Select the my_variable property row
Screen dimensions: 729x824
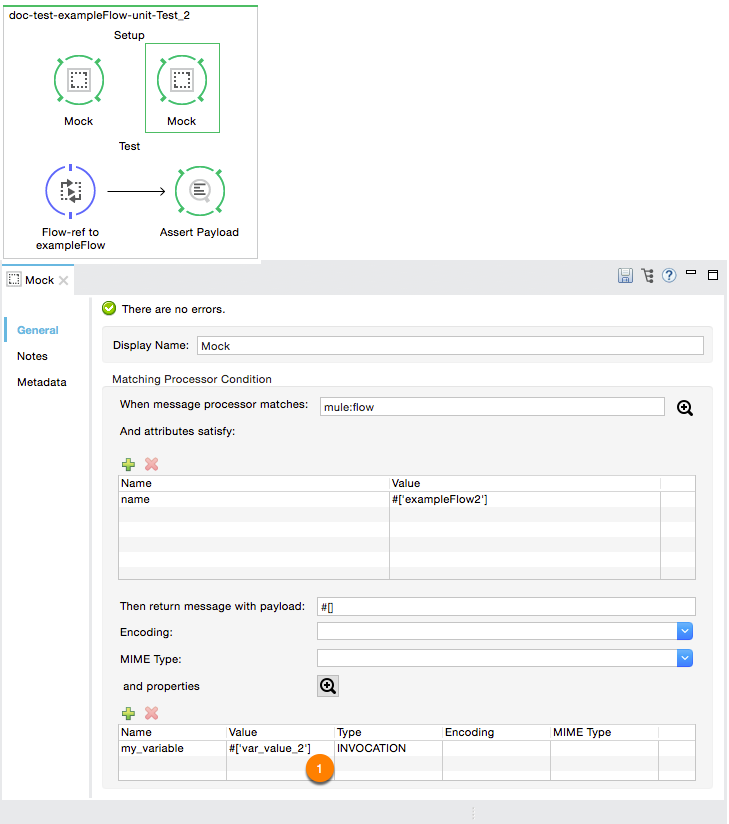[x=152, y=748]
